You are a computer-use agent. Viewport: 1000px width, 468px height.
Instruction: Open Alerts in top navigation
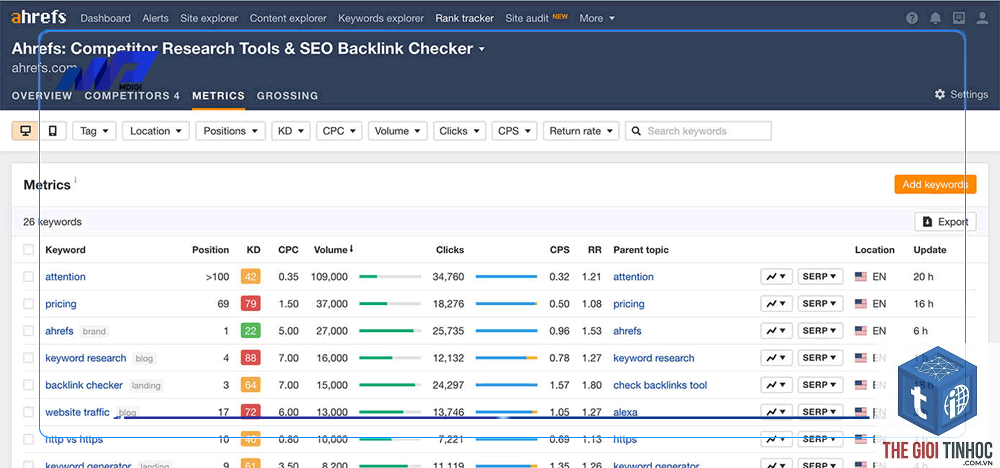pyautogui.click(x=156, y=18)
